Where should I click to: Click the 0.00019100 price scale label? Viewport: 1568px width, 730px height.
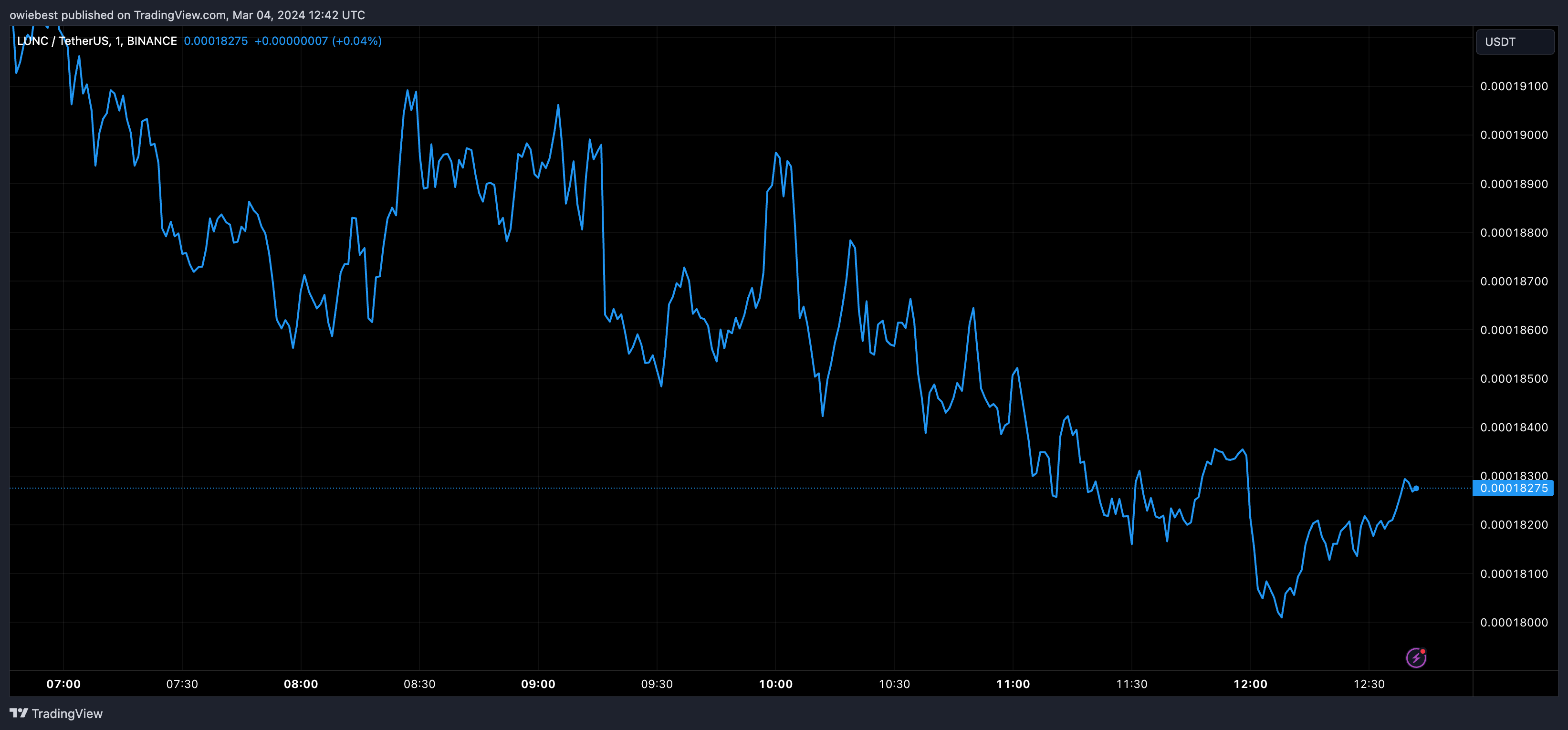pyautogui.click(x=1514, y=86)
